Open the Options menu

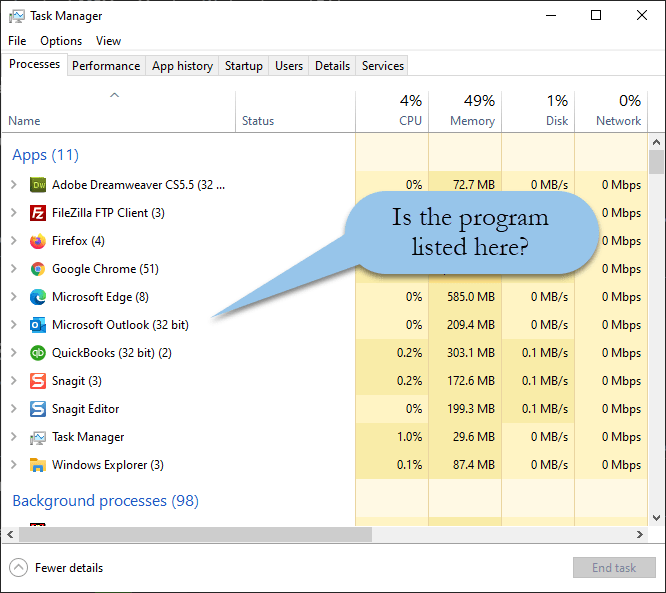pos(61,41)
